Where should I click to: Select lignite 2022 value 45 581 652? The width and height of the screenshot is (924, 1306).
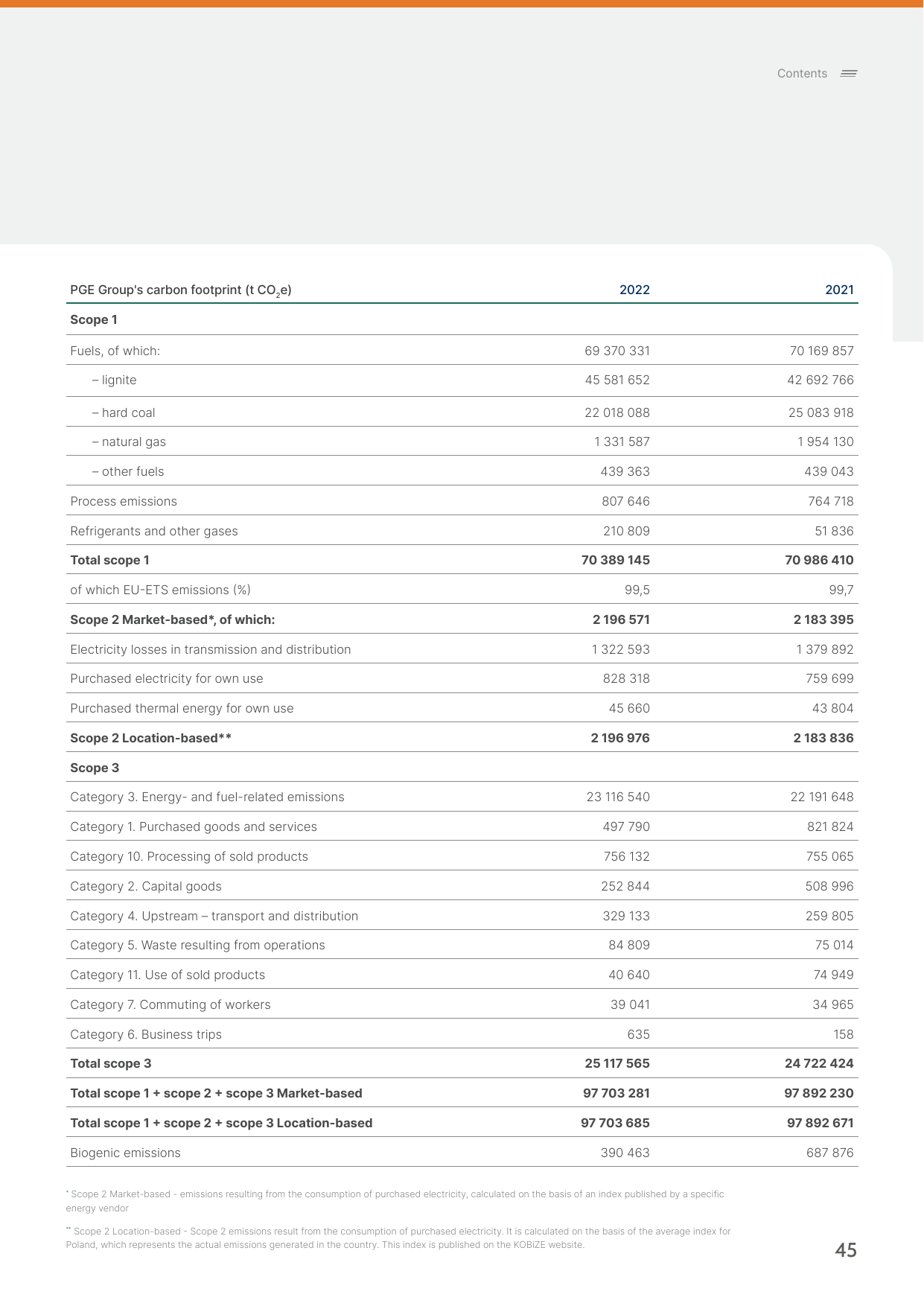tap(617, 380)
